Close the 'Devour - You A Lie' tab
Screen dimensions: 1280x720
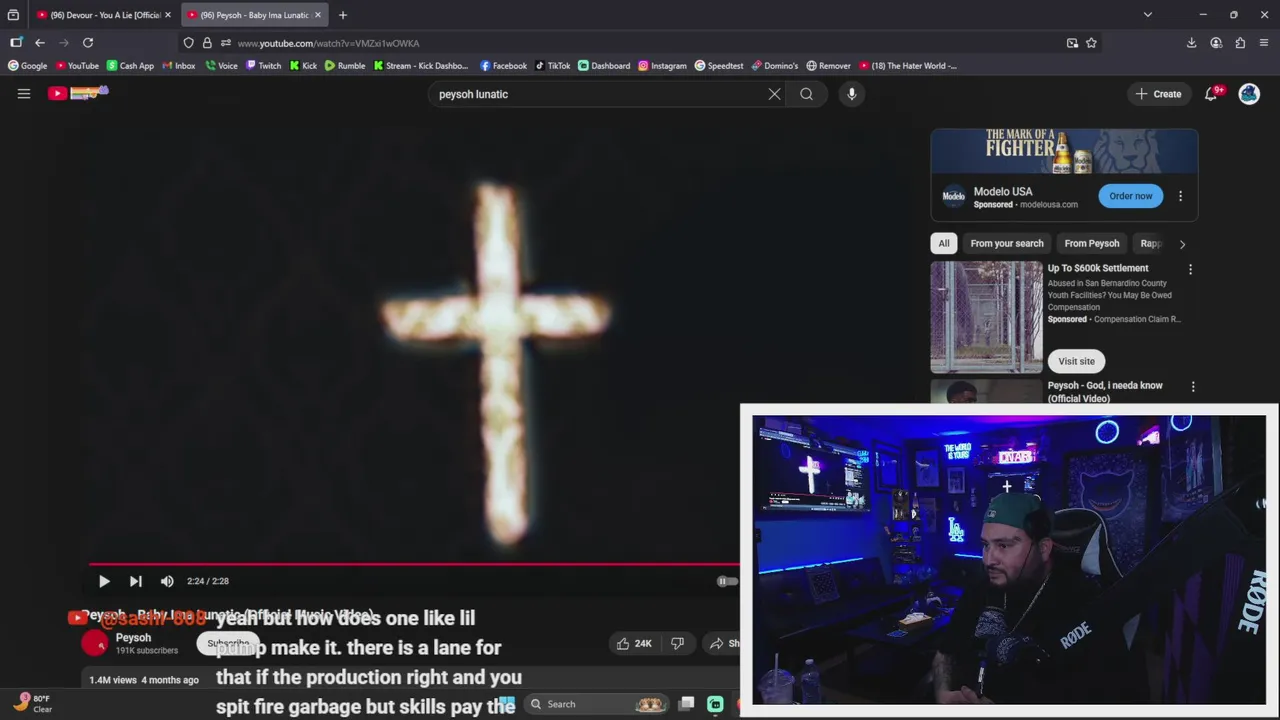(167, 15)
